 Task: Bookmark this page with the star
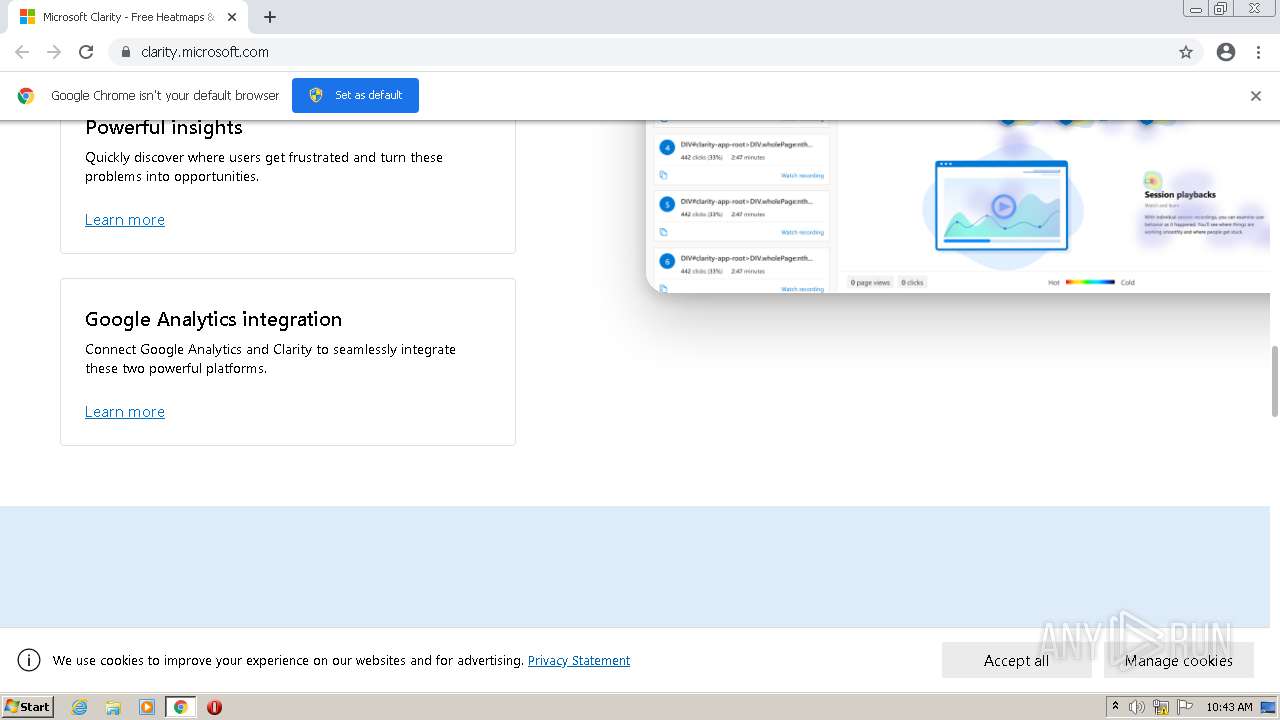pos(1186,52)
